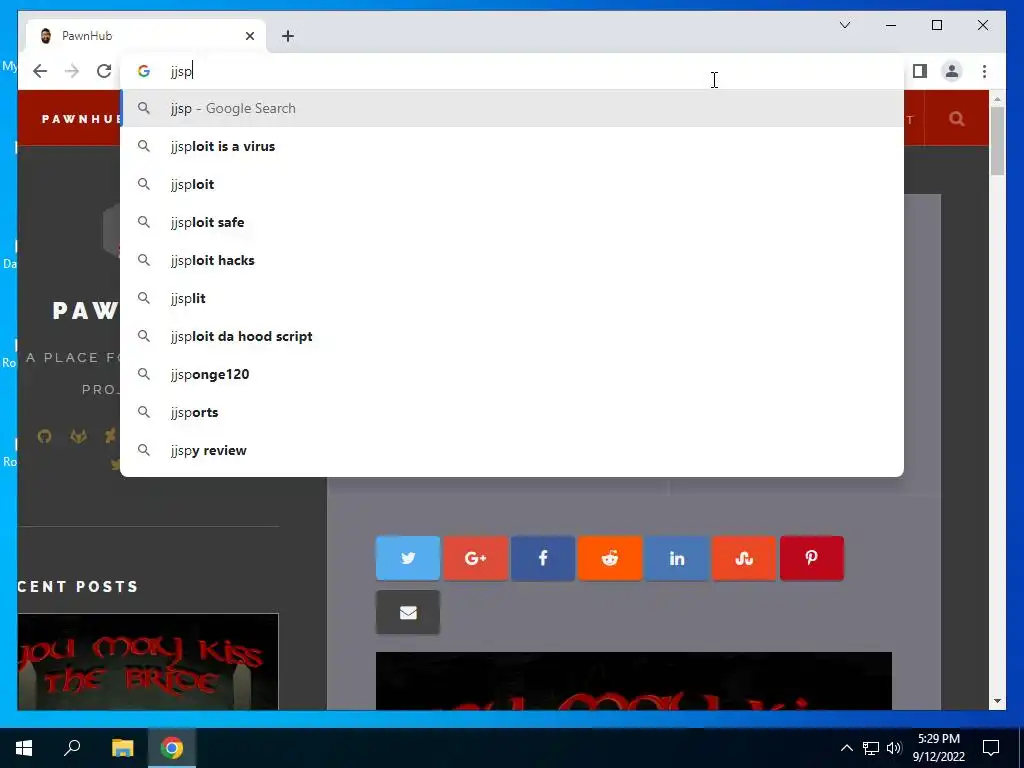Open the notification center icon
Image resolution: width=1024 pixels, height=768 pixels.
pyautogui.click(x=991, y=748)
